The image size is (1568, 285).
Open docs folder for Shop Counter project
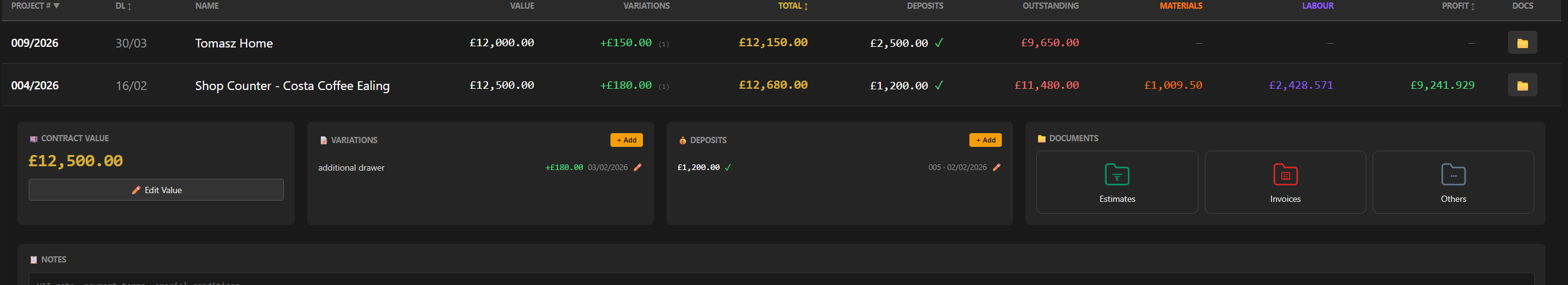(x=1522, y=86)
